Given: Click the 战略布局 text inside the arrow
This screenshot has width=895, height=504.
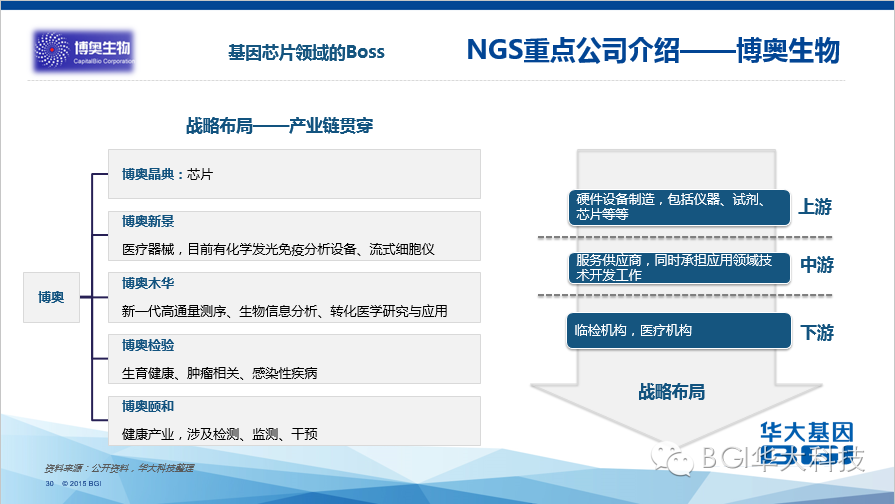Looking at the screenshot, I should coord(672,392).
